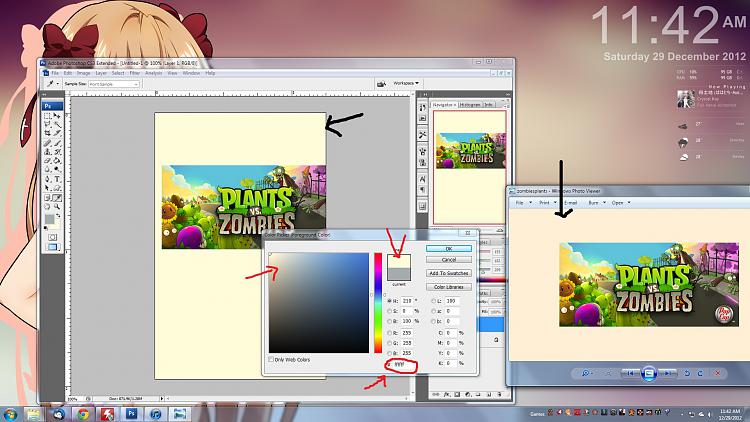Select the History Brush tool
Viewport: 750px width, 422px height.
(57, 152)
